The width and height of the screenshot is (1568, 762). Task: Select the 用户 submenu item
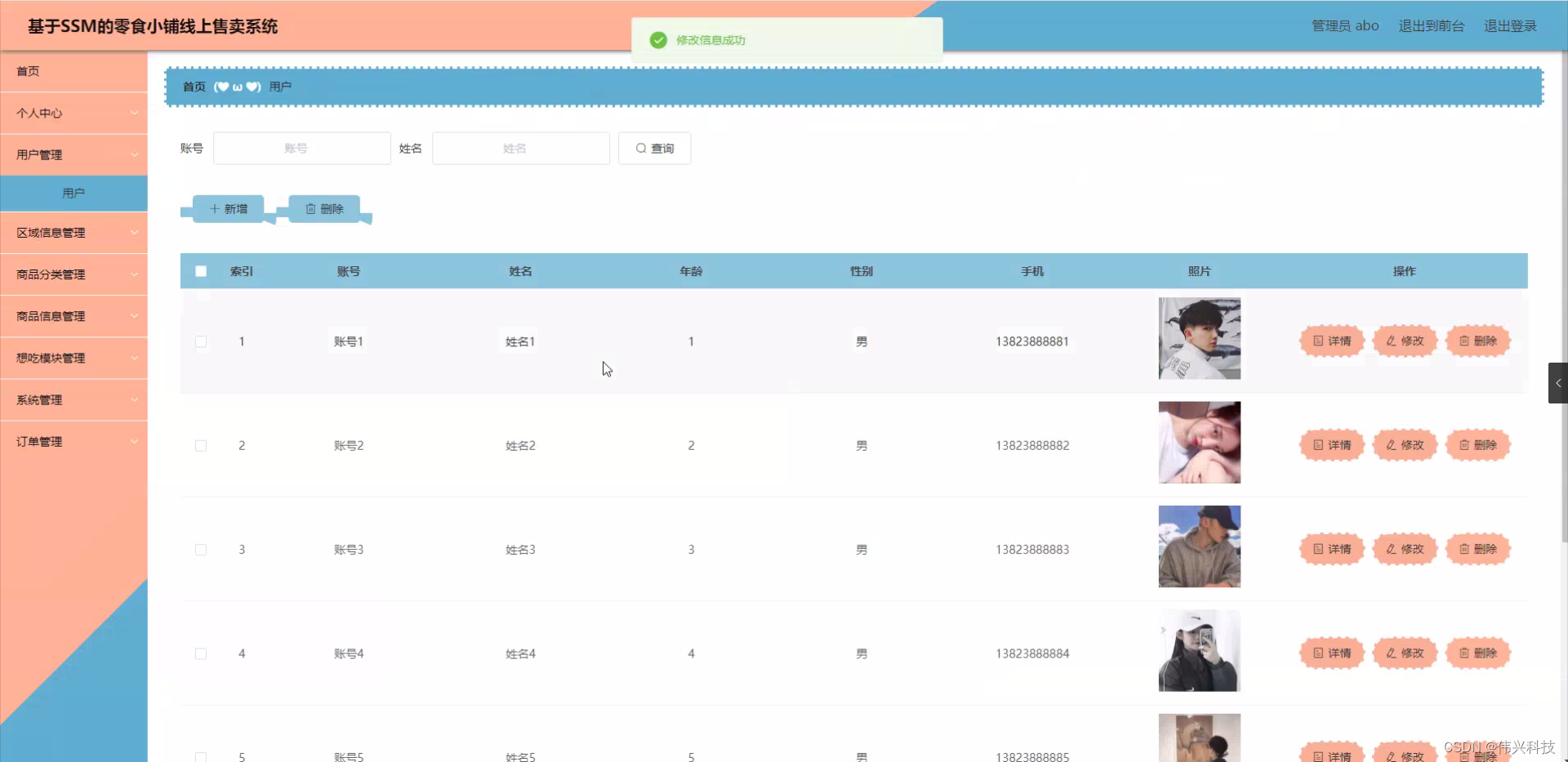pos(73,193)
